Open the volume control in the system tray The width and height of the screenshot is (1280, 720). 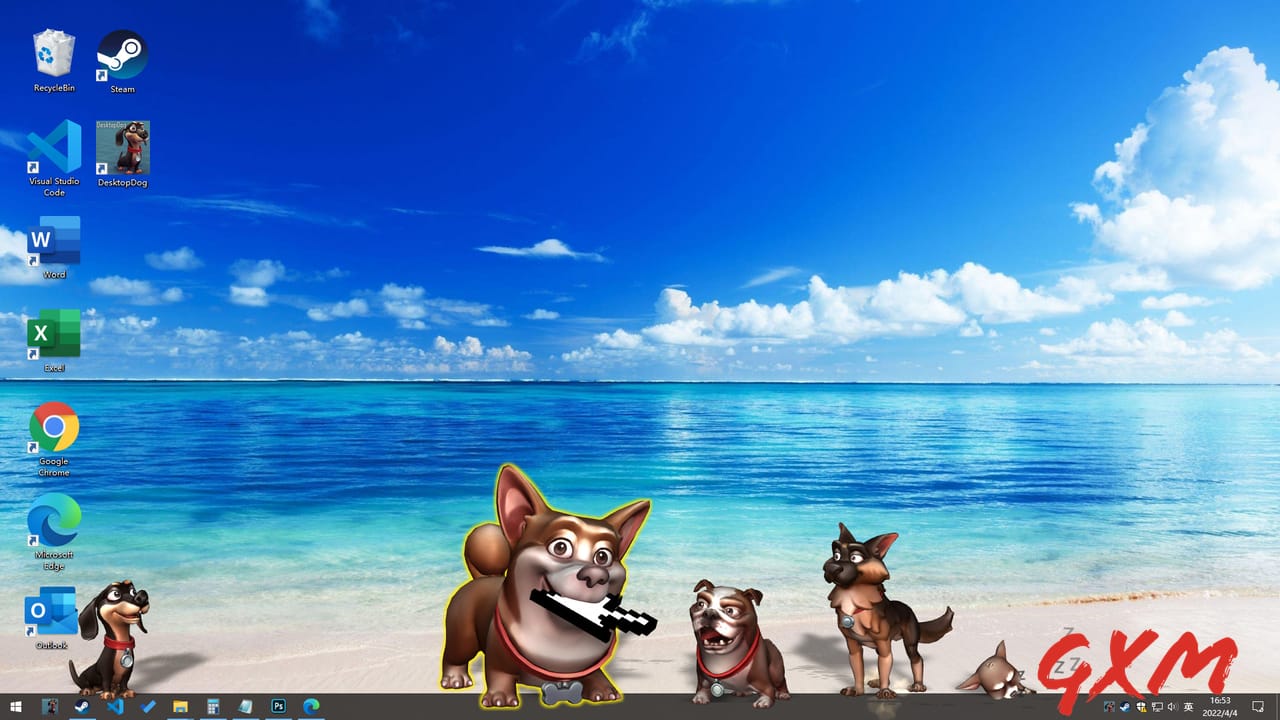(x=1174, y=708)
